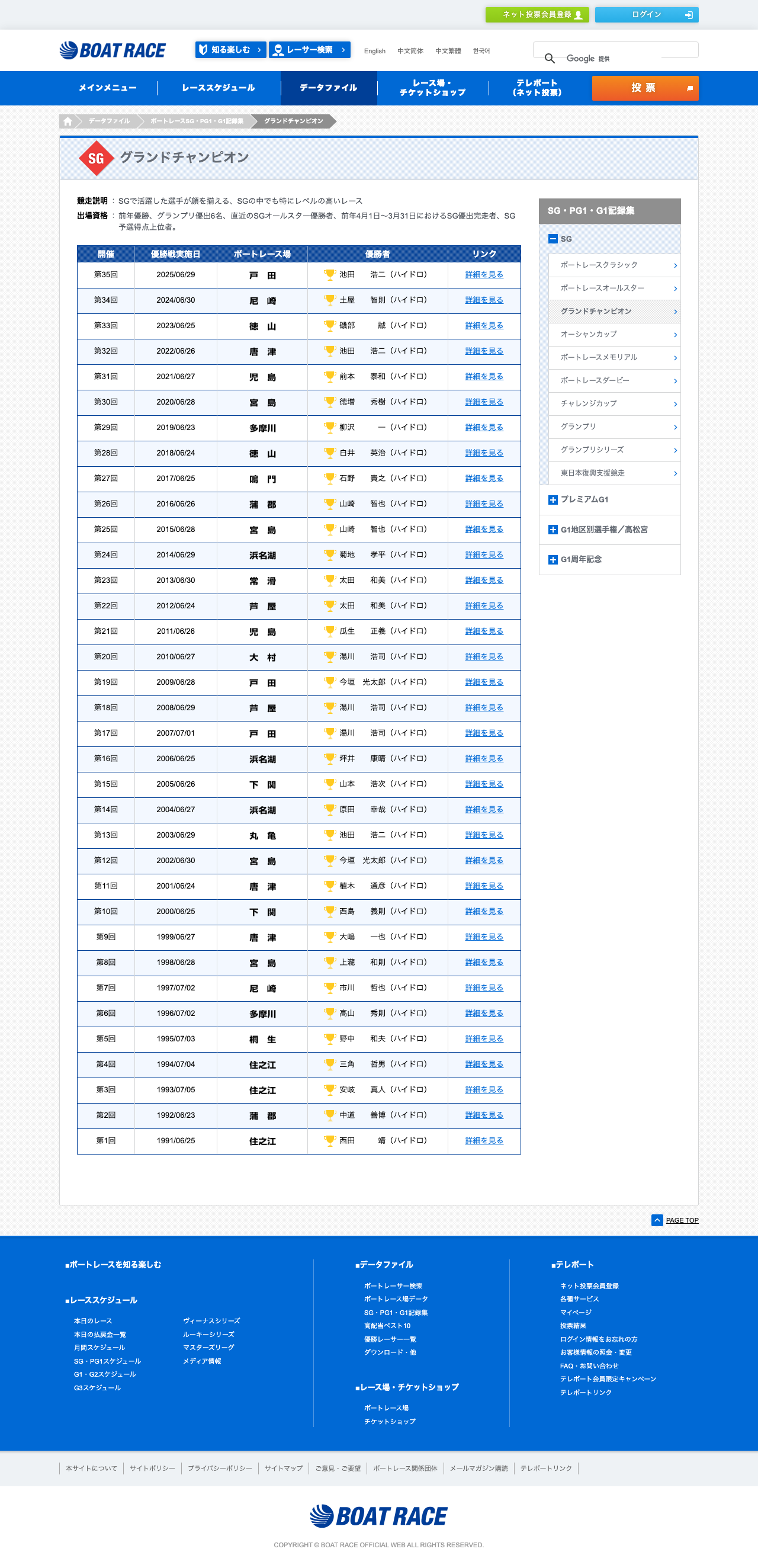Open 詳細を見る for 第29回
Screen dimensions: 758x1568
[484, 427]
